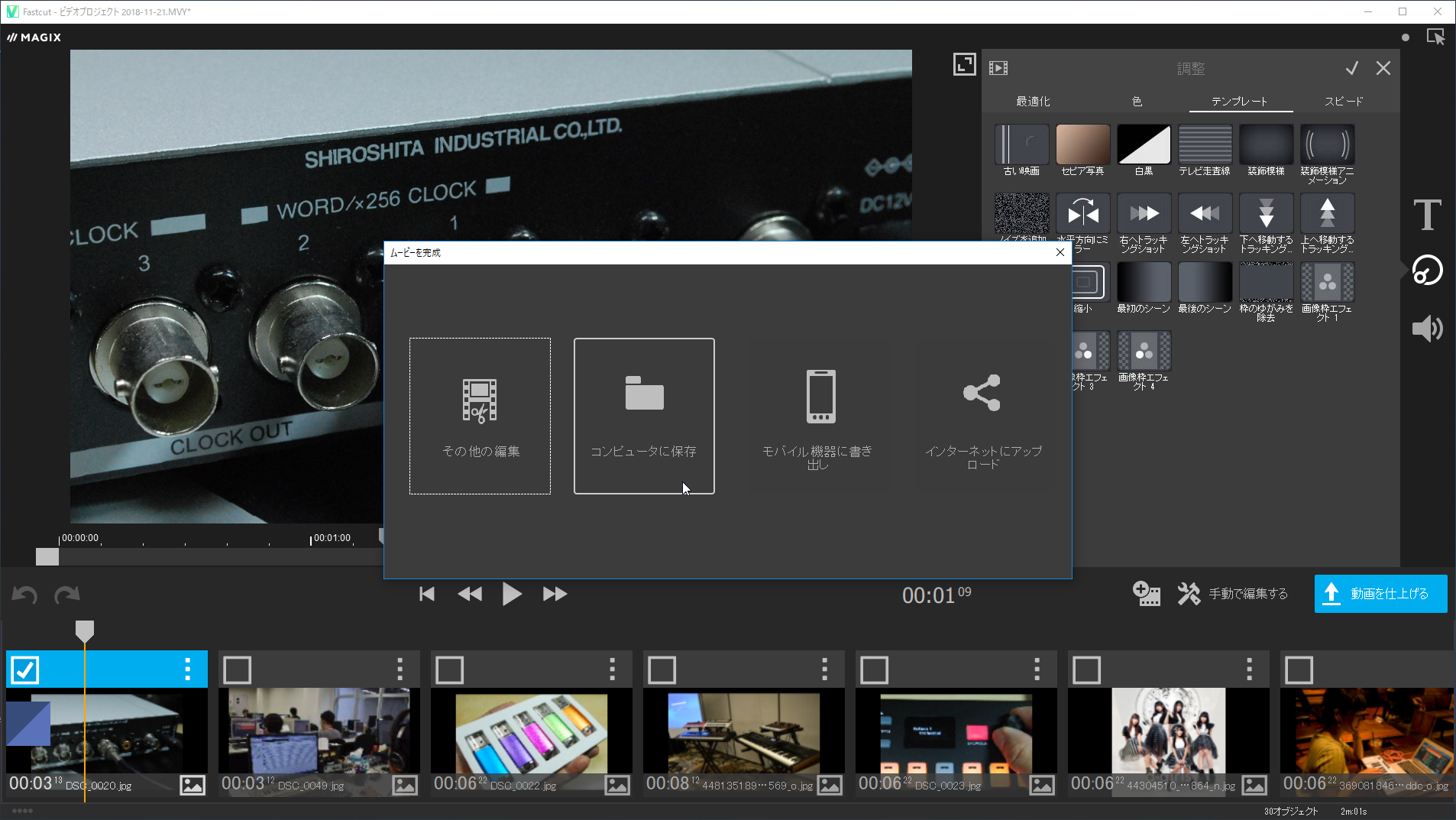The image size is (1456, 820).
Task: Check the ddc_o.jpg clip checkbox
Action: 1299,670
